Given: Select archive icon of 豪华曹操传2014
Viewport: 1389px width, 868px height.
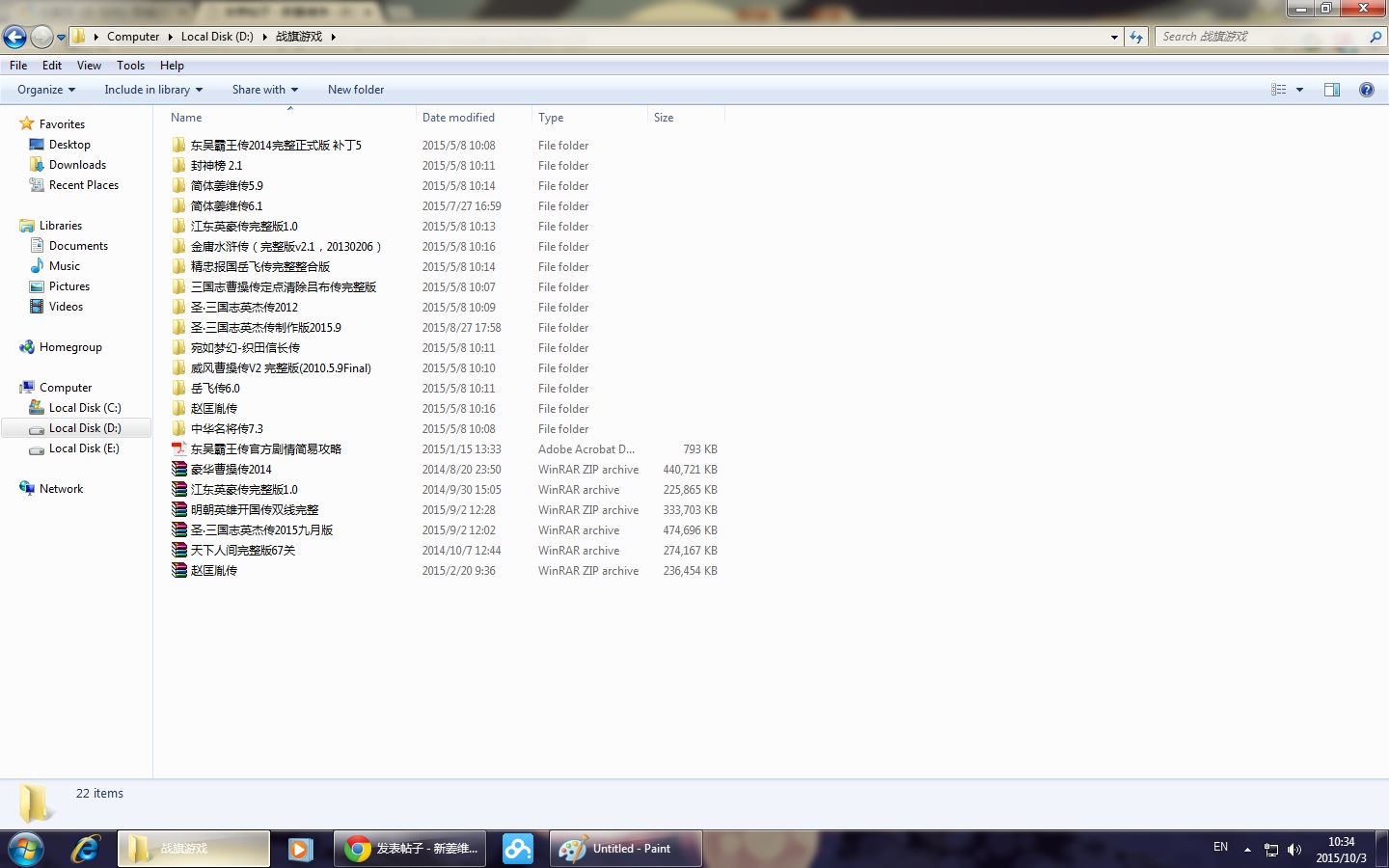Looking at the screenshot, I should (179, 470).
